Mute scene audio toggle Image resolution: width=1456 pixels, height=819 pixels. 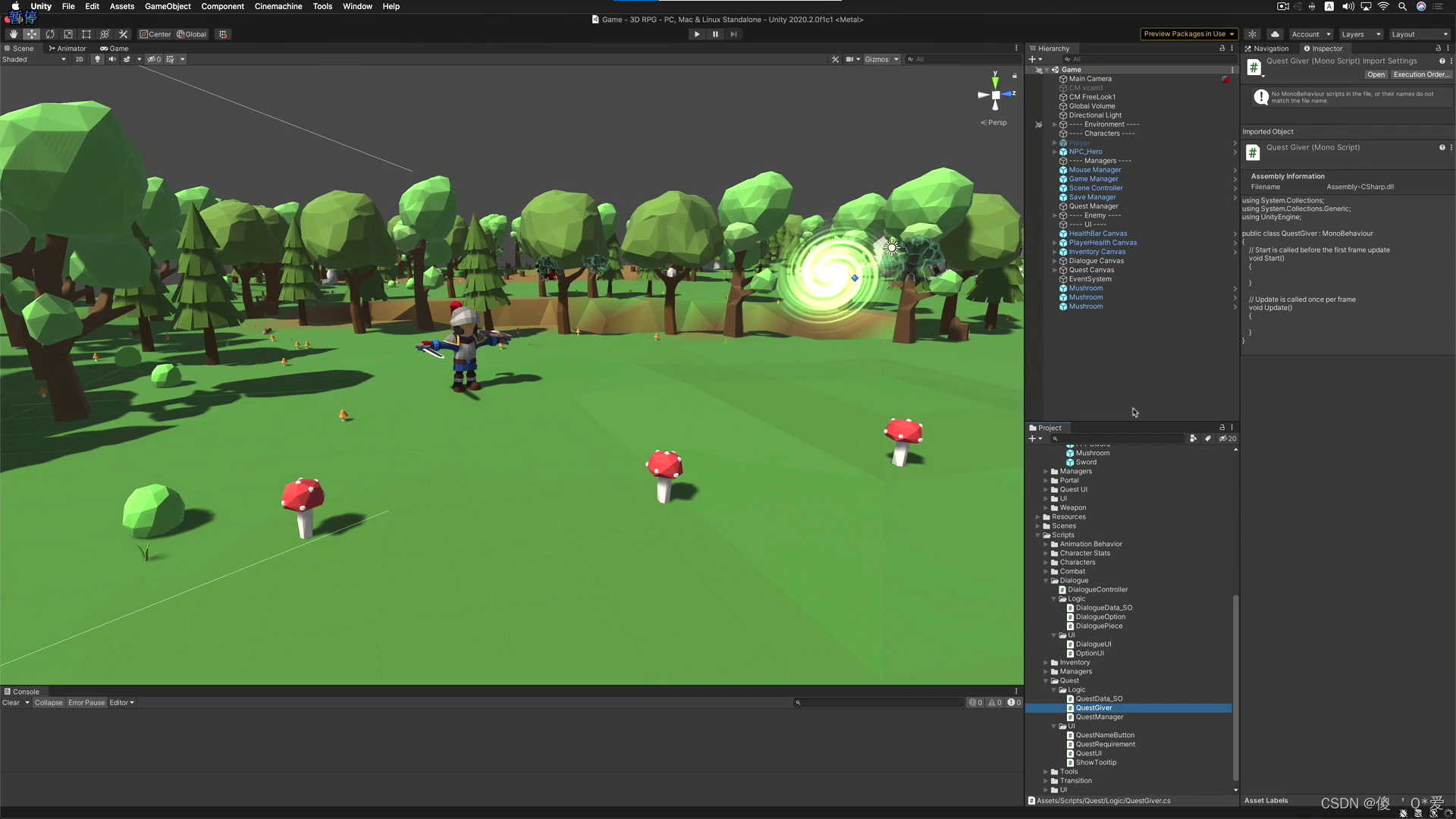point(112,59)
